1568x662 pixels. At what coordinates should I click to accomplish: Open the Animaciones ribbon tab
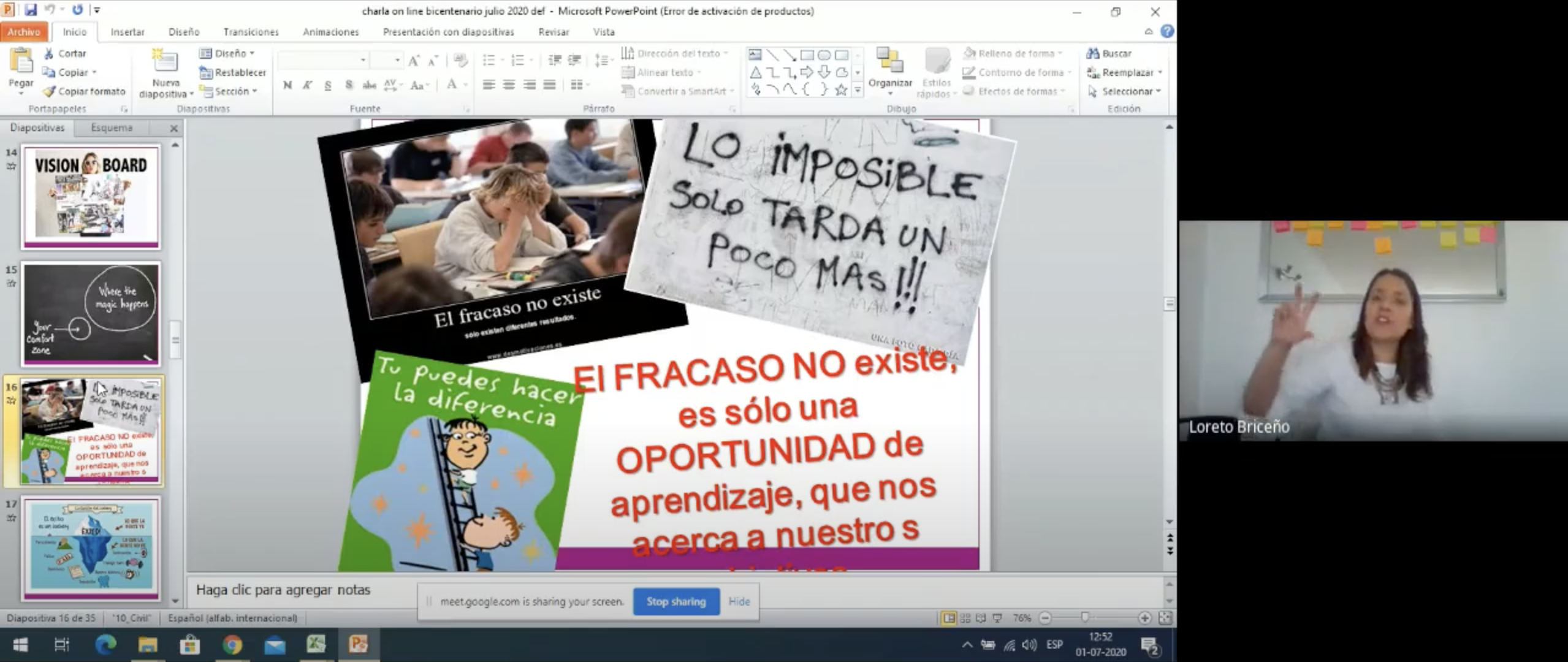[x=331, y=32]
